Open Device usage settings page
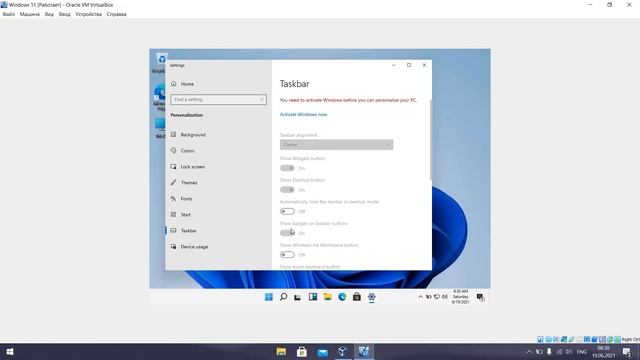This screenshot has width=640, height=360. (194, 247)
